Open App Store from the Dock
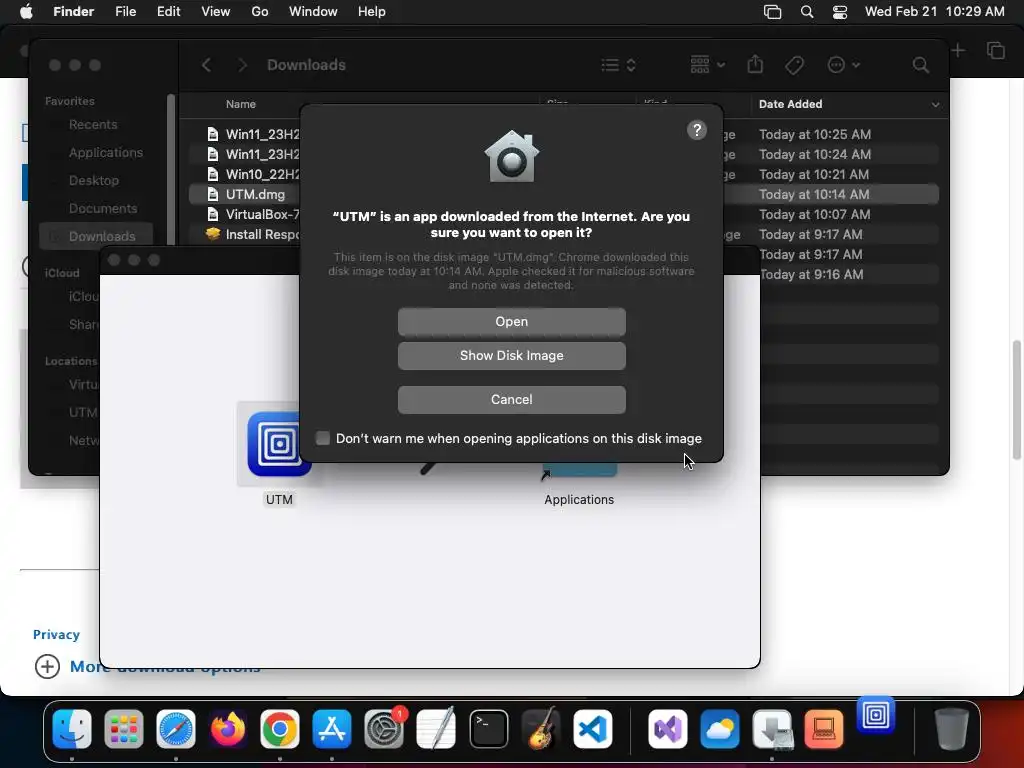1024x768 pixels. [332, 729]
